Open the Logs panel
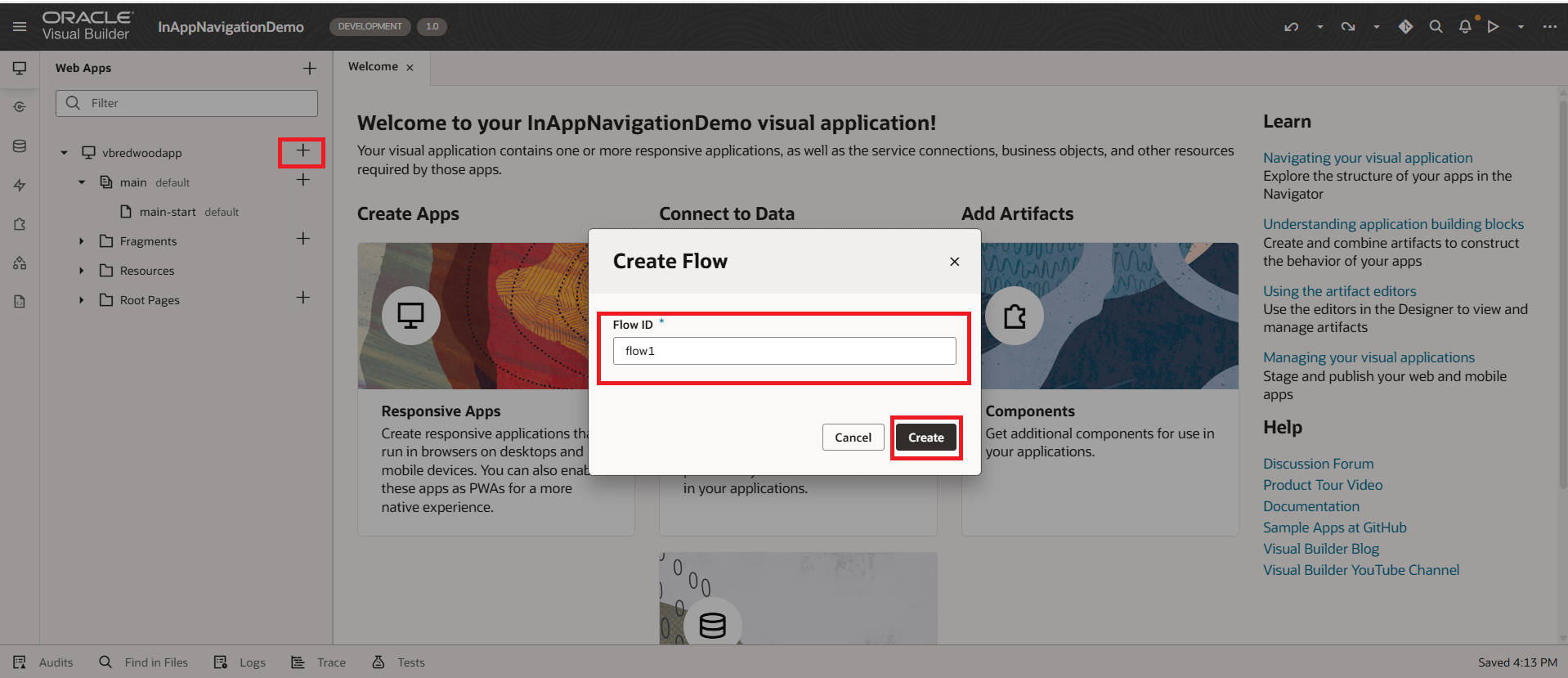Screen dimensions: 1568x678 coord(240,662)
